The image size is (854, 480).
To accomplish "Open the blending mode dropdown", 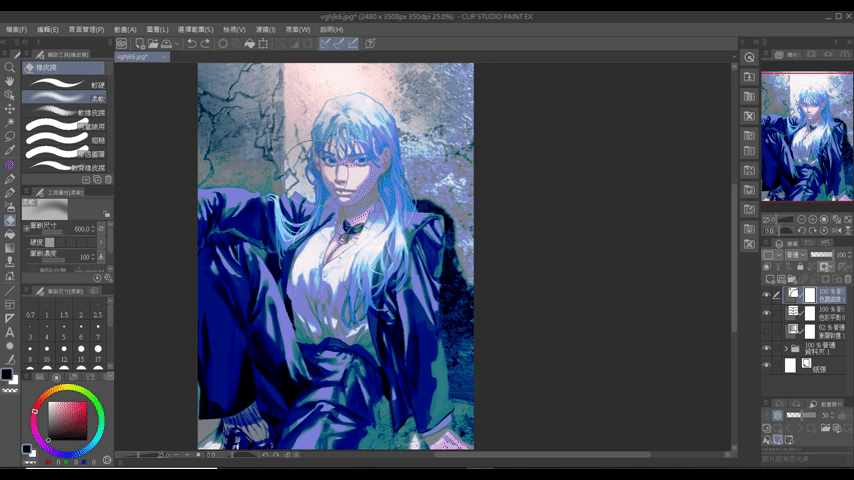I will click(796, 254).
